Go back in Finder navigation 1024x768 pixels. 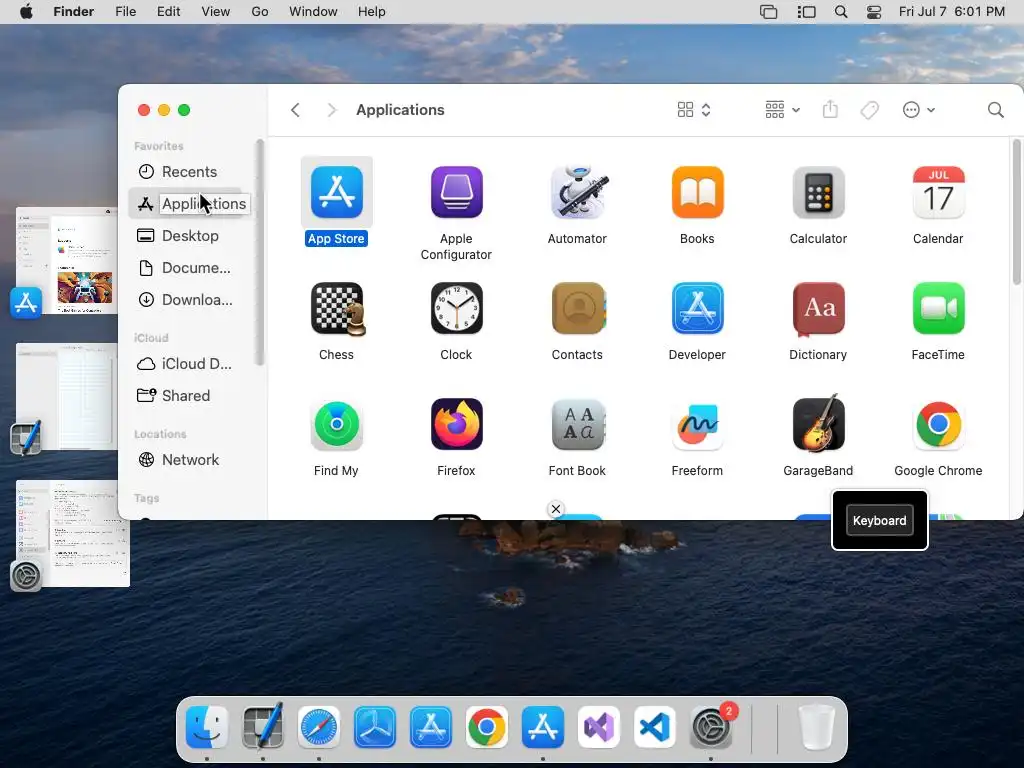[x=295, y=110]
